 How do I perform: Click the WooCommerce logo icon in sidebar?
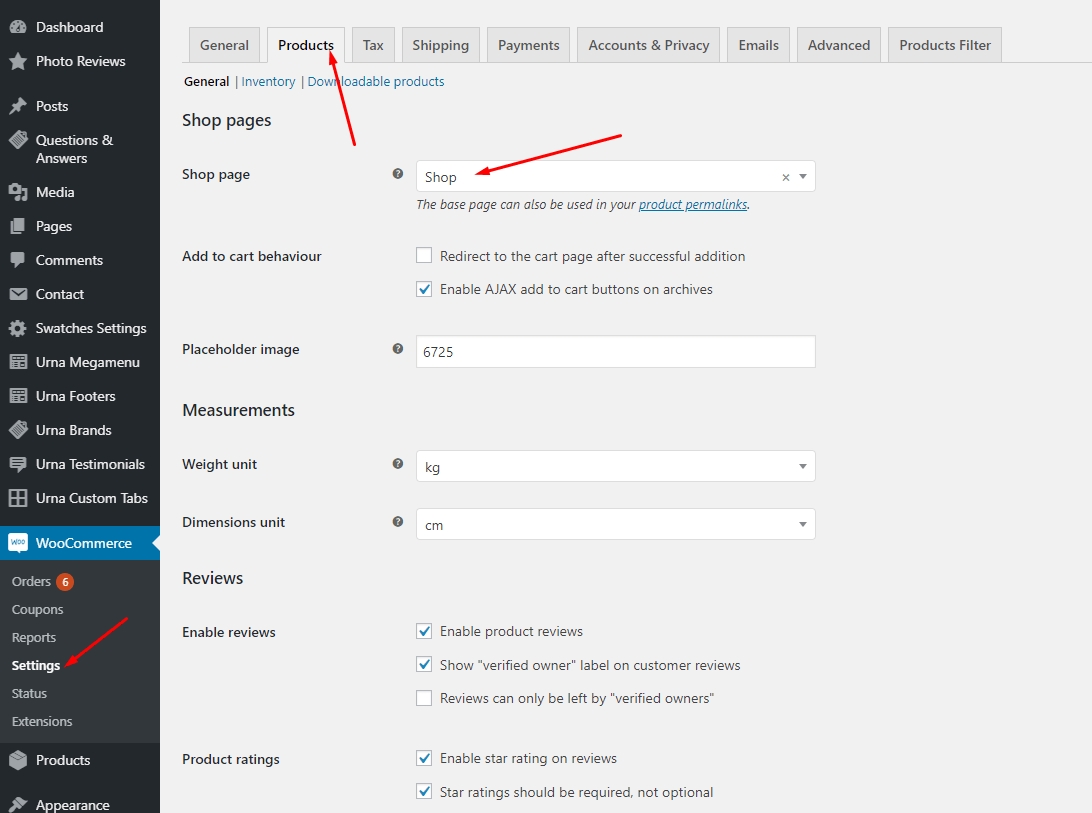click(x=18, y=543)
